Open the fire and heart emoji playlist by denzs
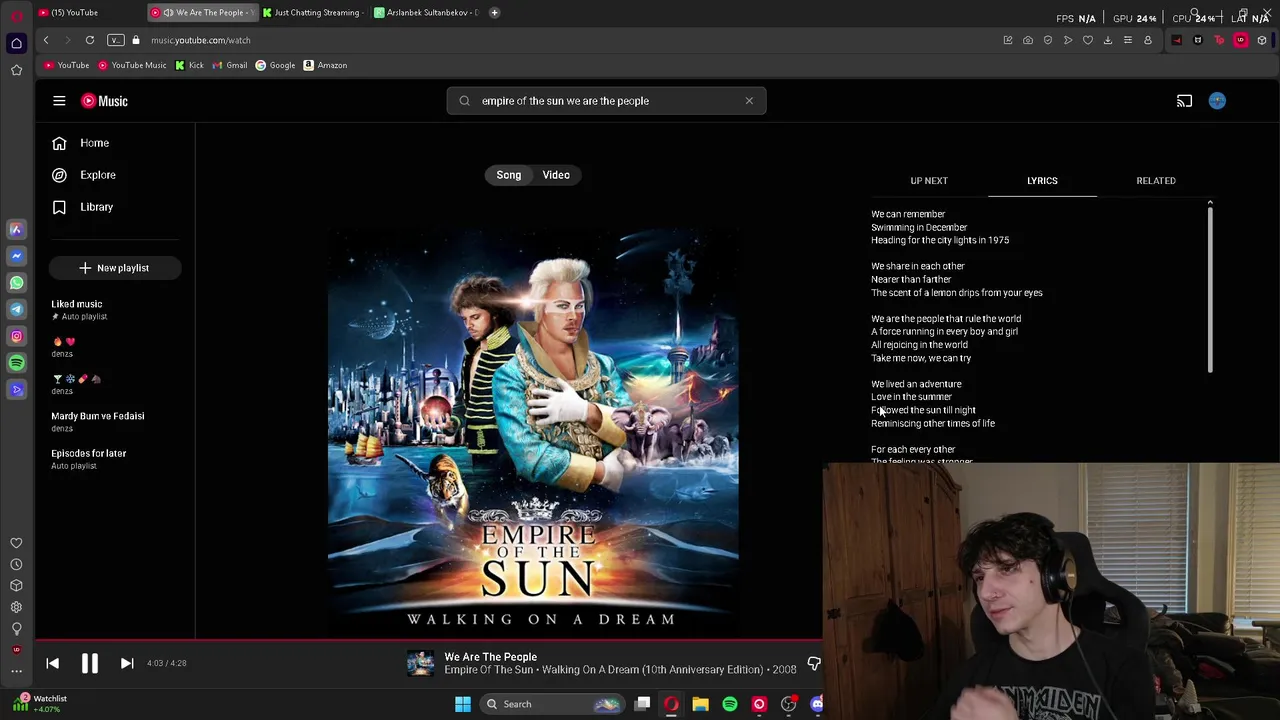This screenshot has height=720, width=1280. [x=63, y=347]
